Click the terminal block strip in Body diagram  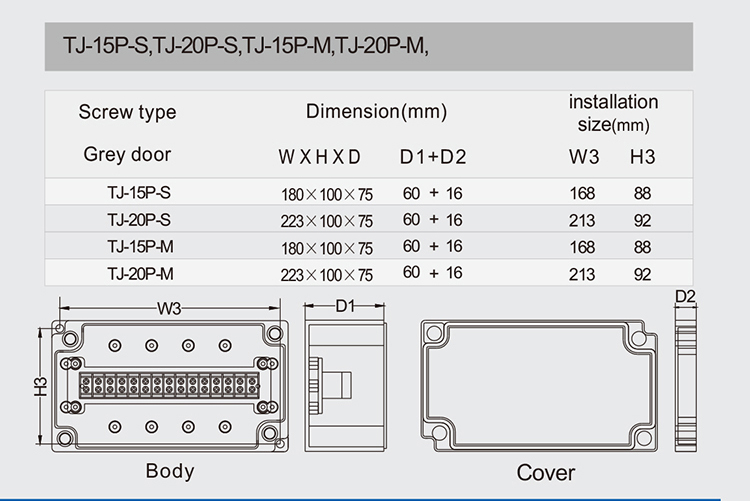pos(169,384)
